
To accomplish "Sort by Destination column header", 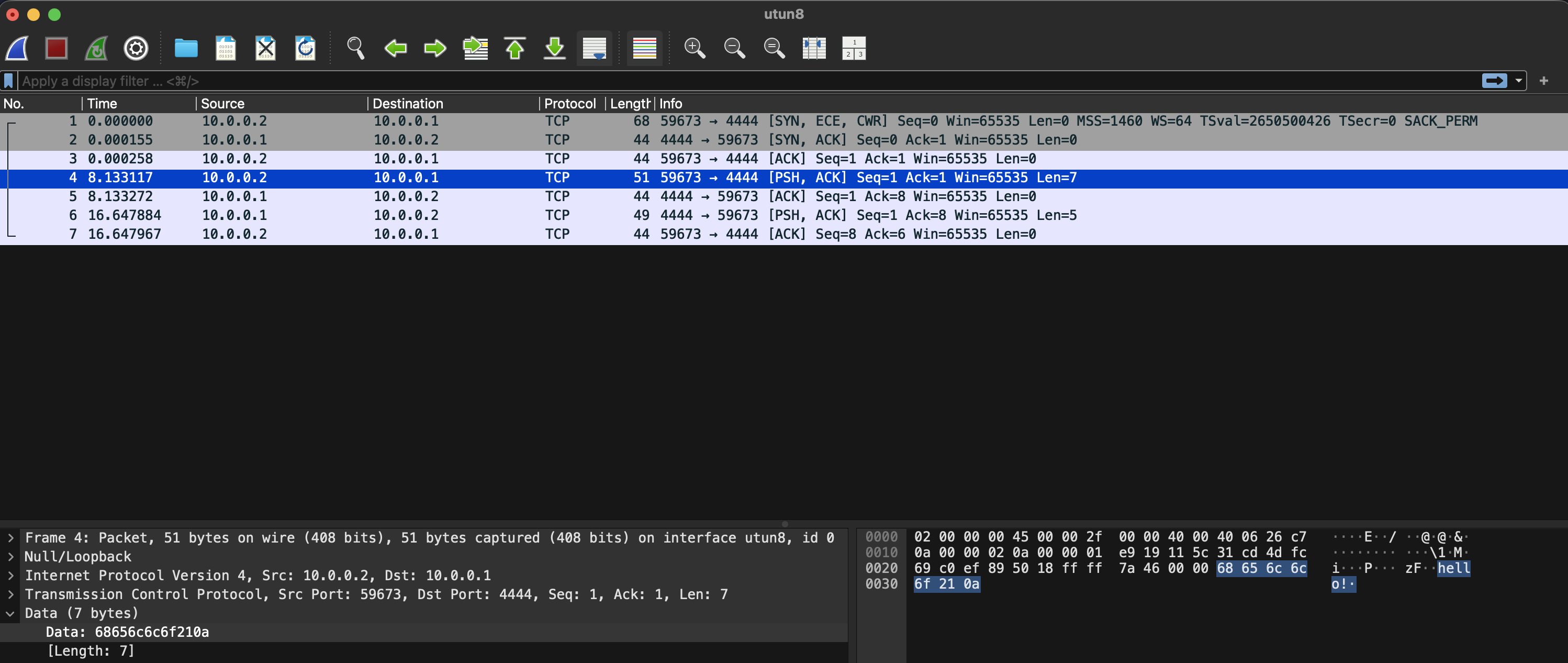I will point(453,104).
